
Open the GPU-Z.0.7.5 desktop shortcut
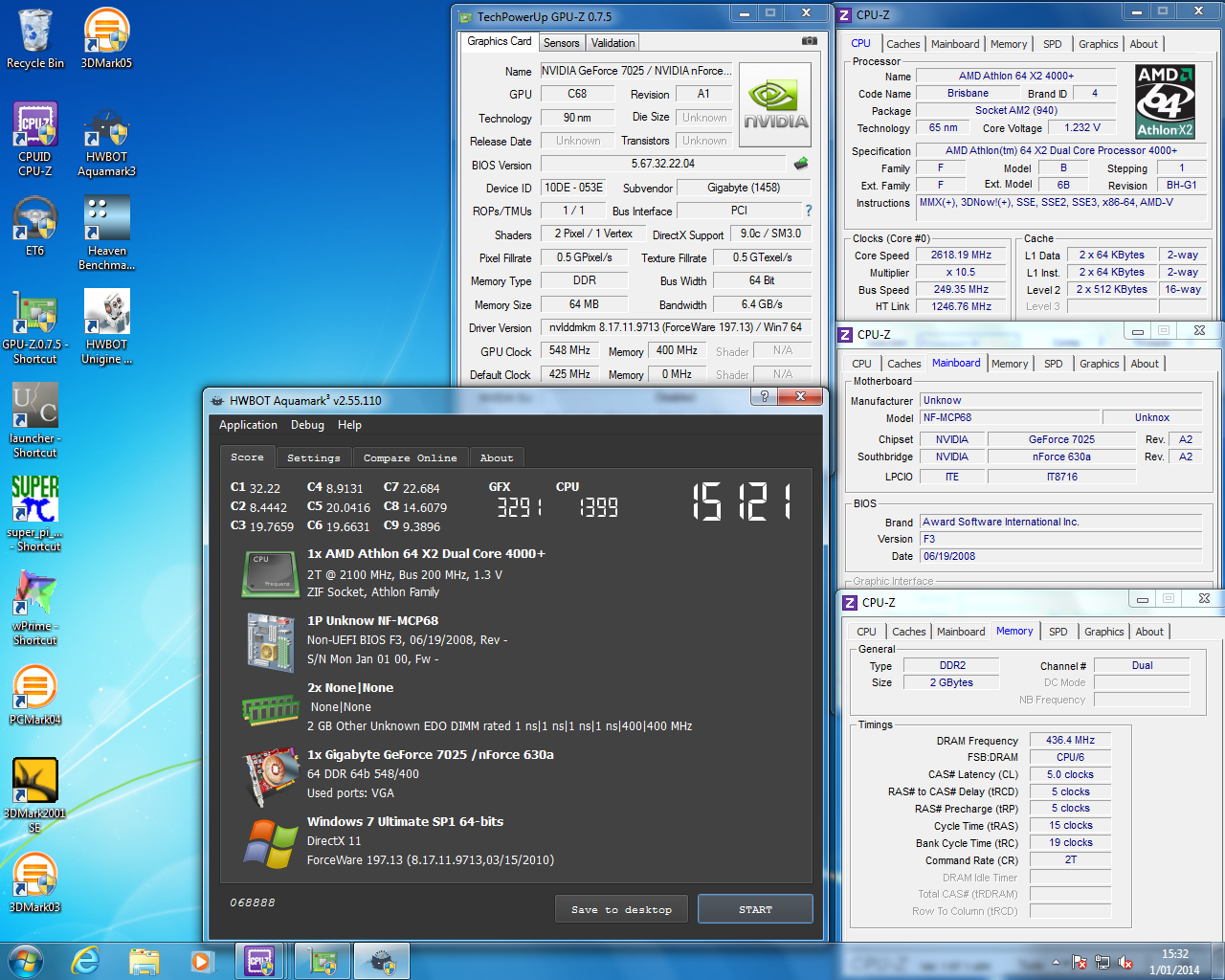(x=35, y=327)
